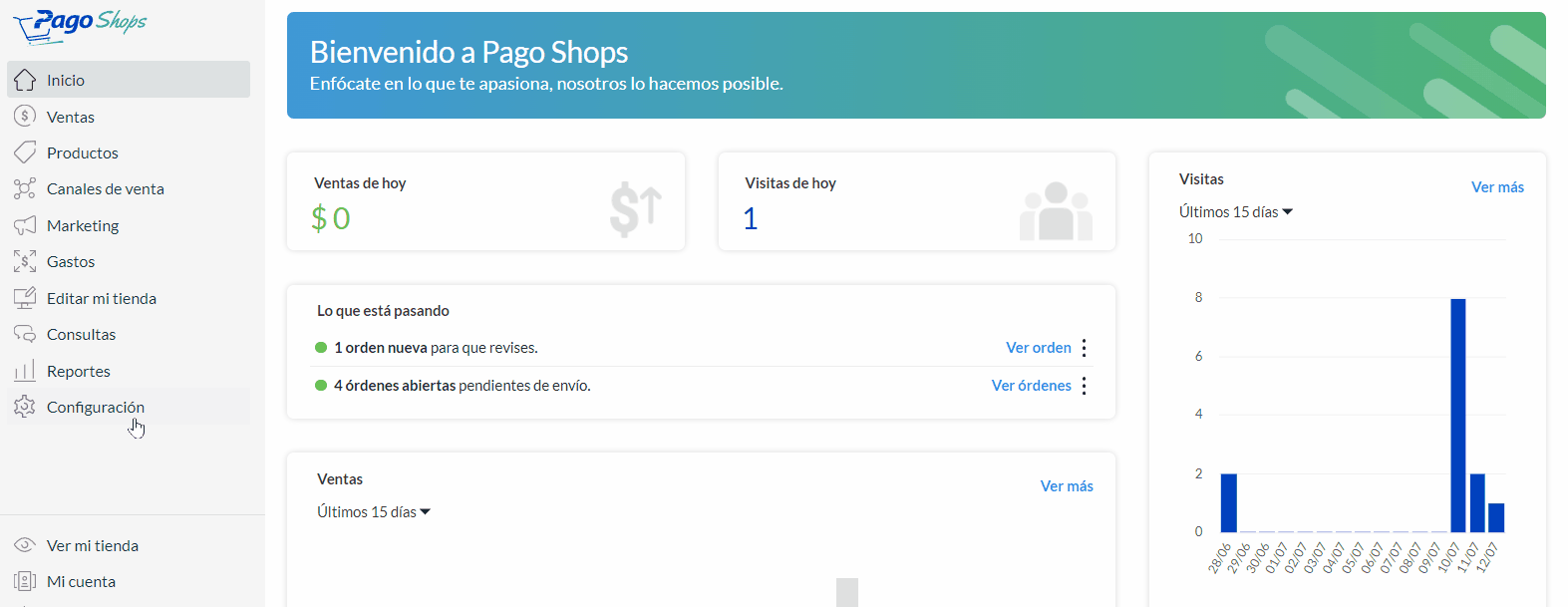Click the Productos tag icon
The width and height of the screenshot is (1568, 607).
[x=25, y=152]
